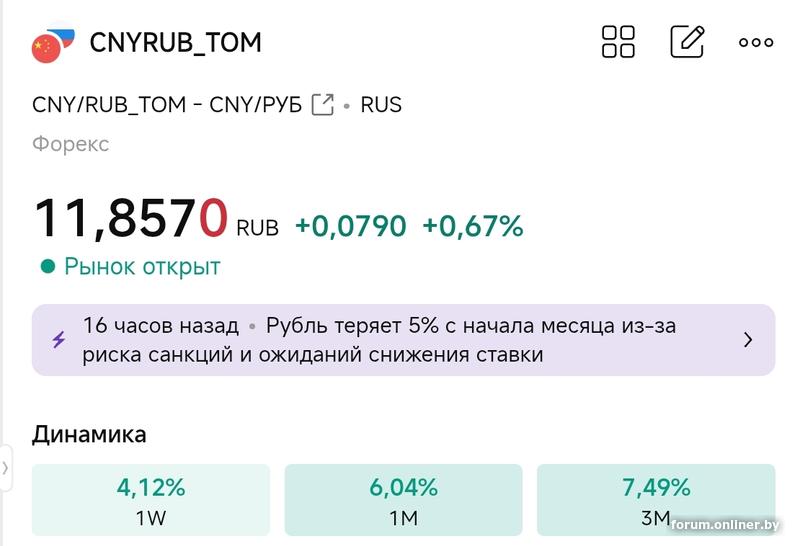Click the purple lightning news icon
The width and height of the screenshot is (800, 546).
[59, 339]
